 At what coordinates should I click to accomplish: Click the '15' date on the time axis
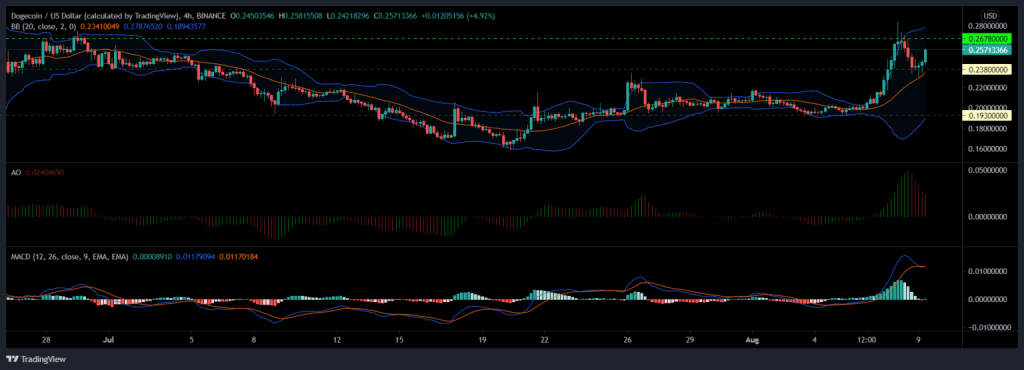(399, 340)
